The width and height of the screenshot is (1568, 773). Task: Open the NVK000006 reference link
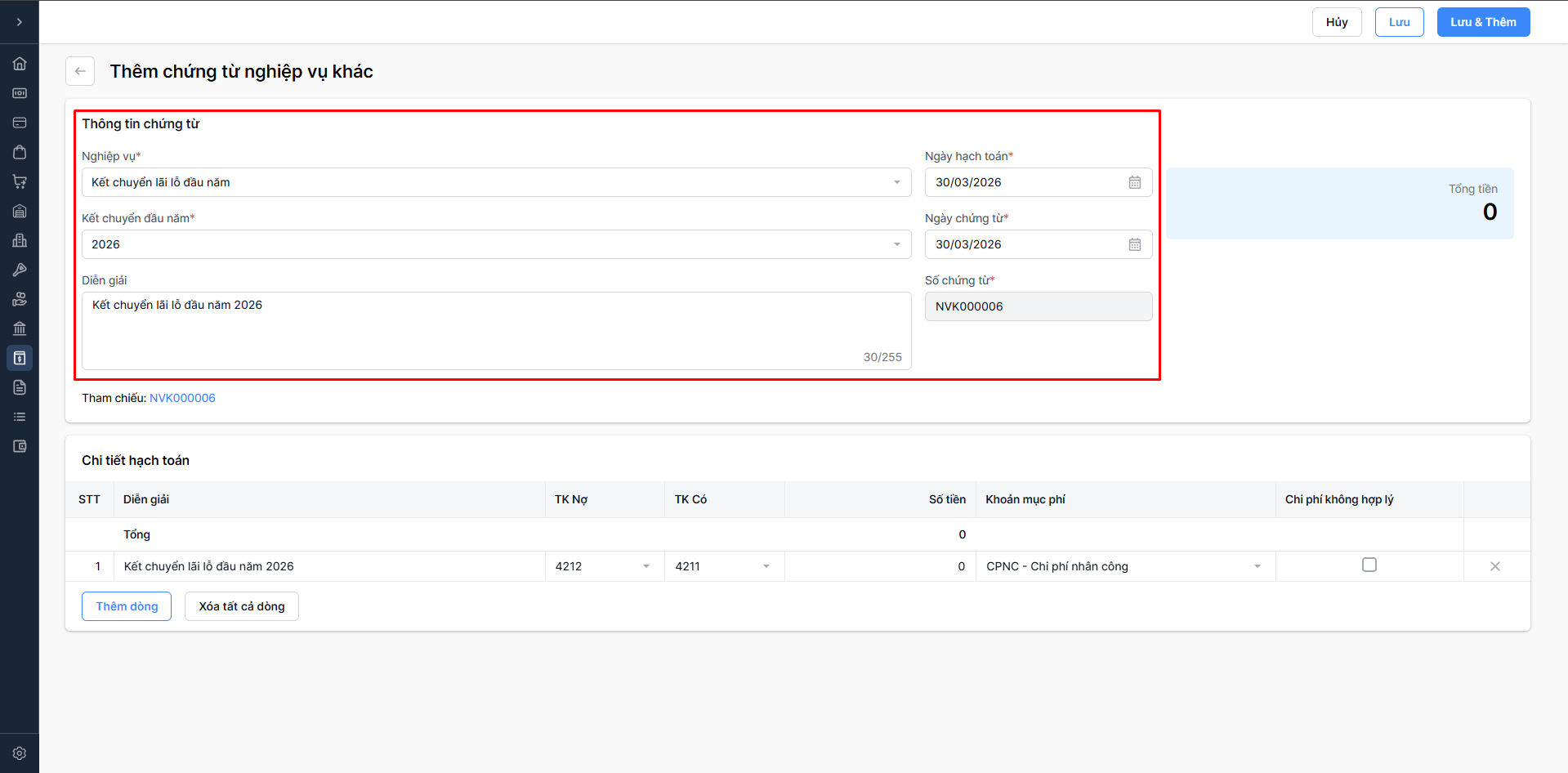(x=182, y=398)
